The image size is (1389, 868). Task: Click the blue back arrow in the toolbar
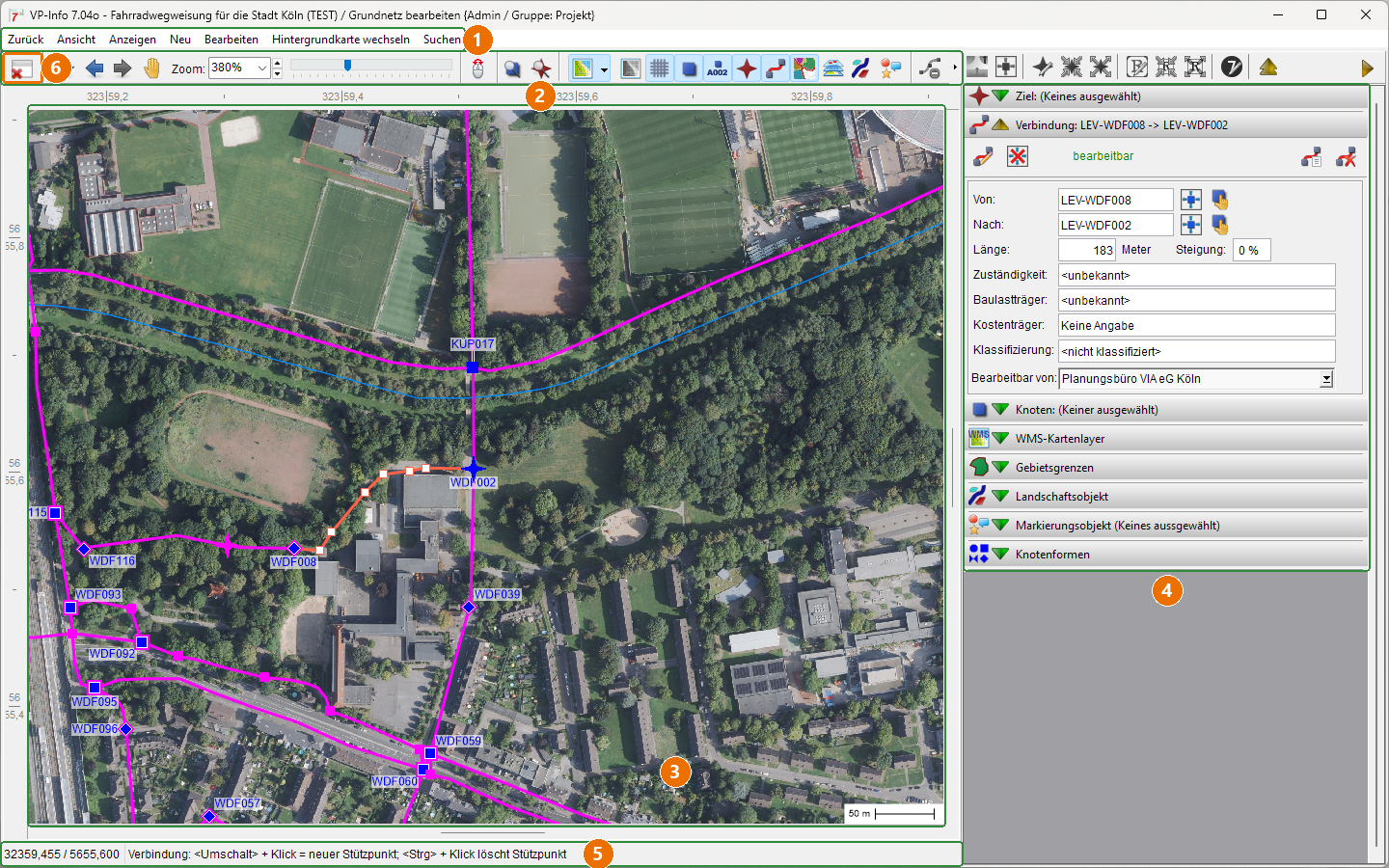point(95,68)
